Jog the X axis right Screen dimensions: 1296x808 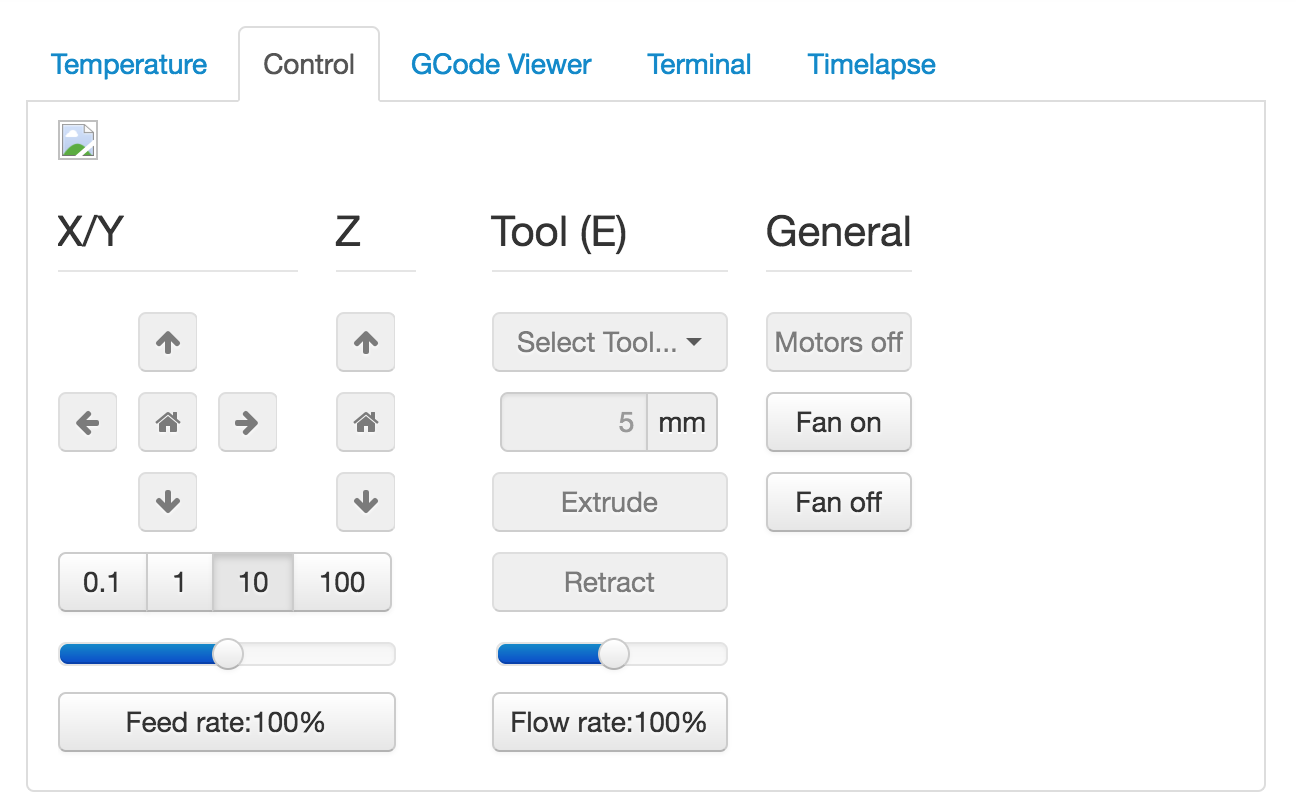(x=247, y=422)
